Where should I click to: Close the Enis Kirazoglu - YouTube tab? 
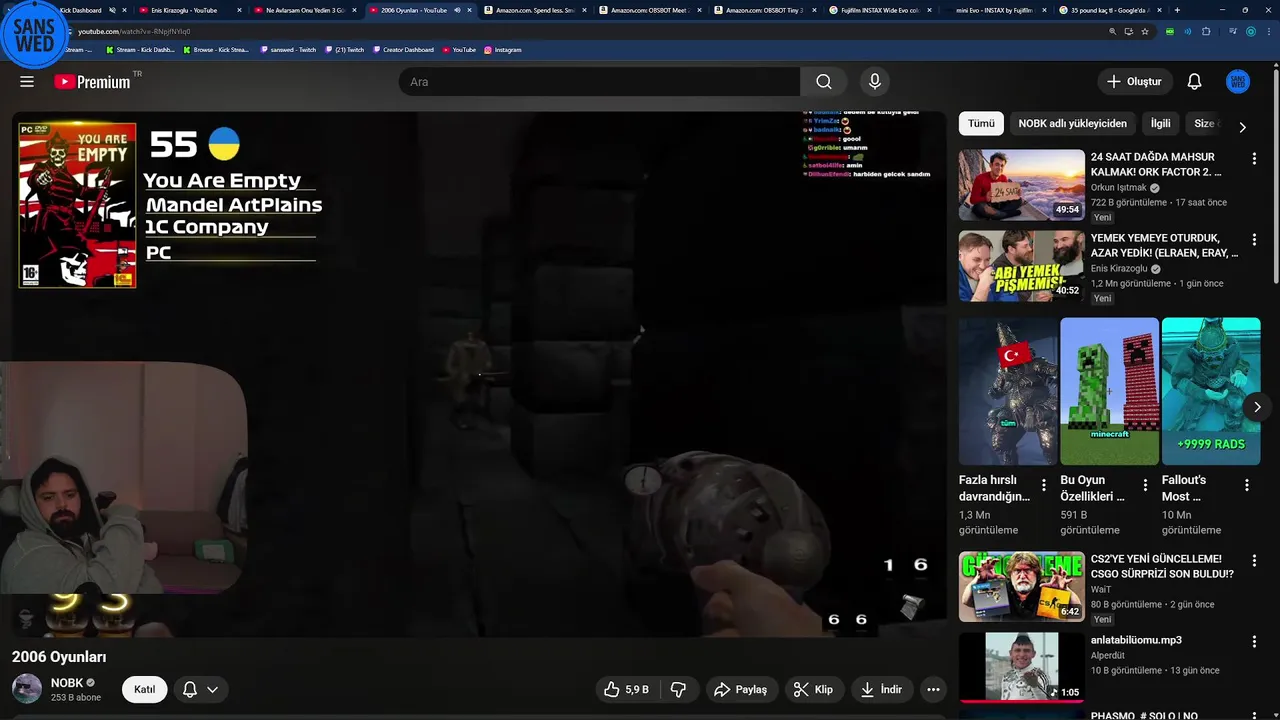[x=239, y=10]
